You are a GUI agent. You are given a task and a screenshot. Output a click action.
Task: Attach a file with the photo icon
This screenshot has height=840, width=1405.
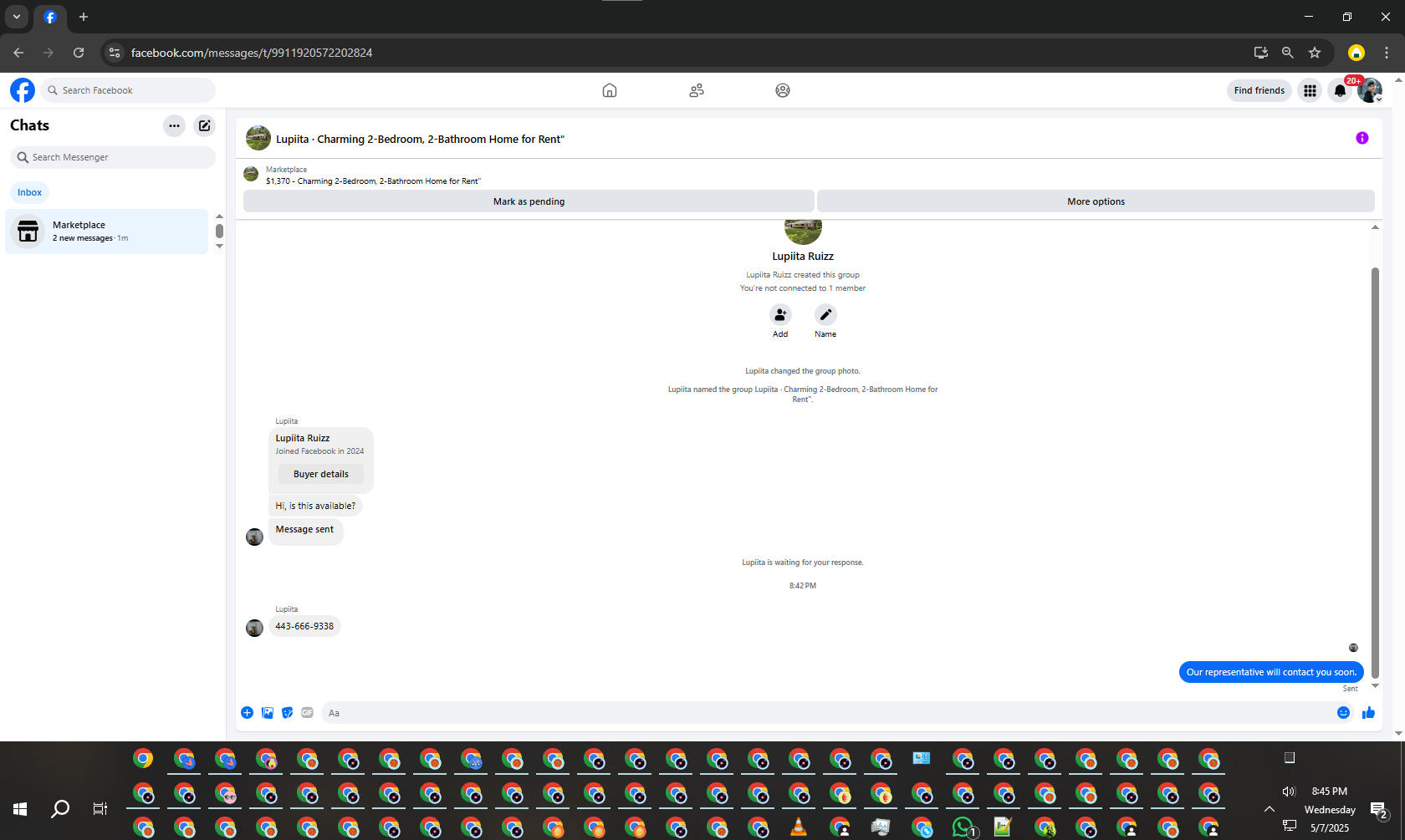click(268, 713)
